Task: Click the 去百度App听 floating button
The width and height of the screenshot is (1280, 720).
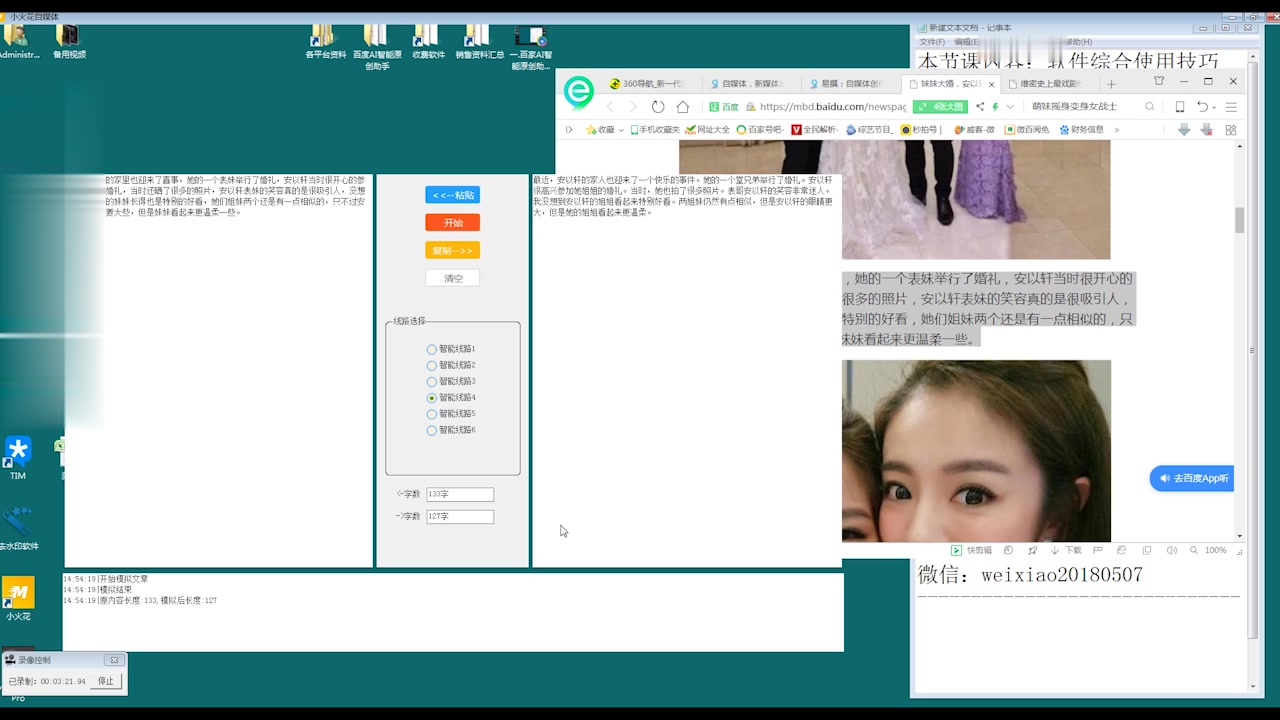Action: [x=1192, y=478]
